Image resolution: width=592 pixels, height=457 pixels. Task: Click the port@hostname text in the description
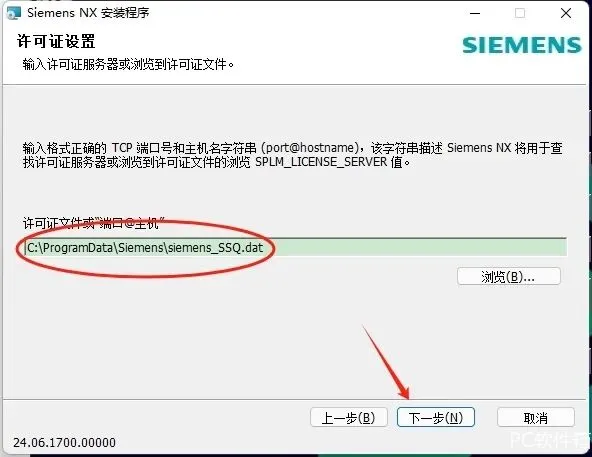point(310,148)
